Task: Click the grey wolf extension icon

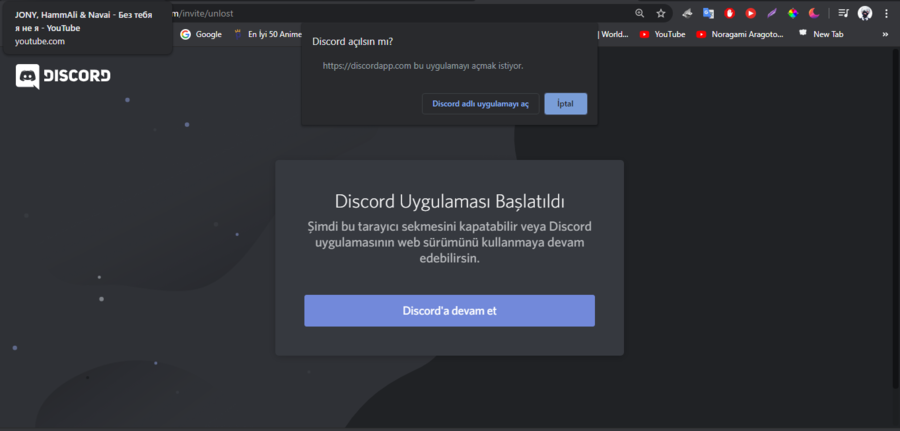Action: point(687,13)
